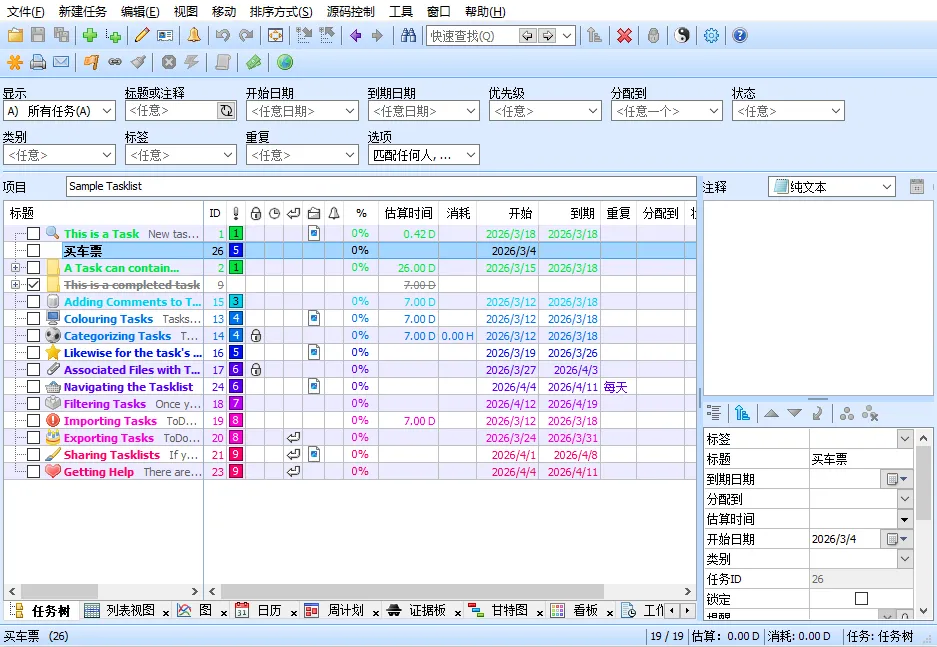Click the priority 9 colour box for 'Getting Help'
The image size is (937, 647).
pyautogui.click(x=236, y=472)
